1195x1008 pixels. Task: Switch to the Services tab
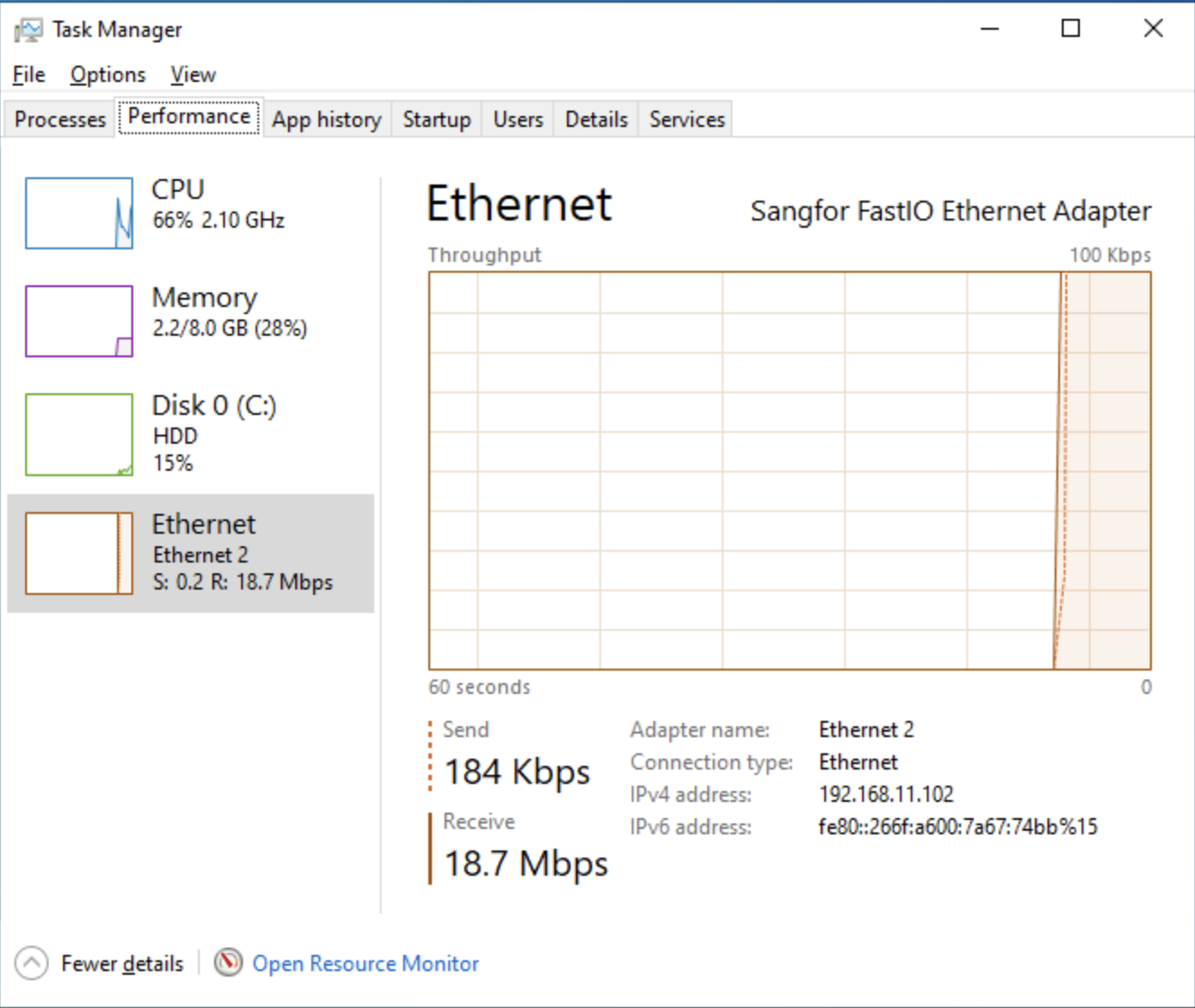tap(686, 118)
